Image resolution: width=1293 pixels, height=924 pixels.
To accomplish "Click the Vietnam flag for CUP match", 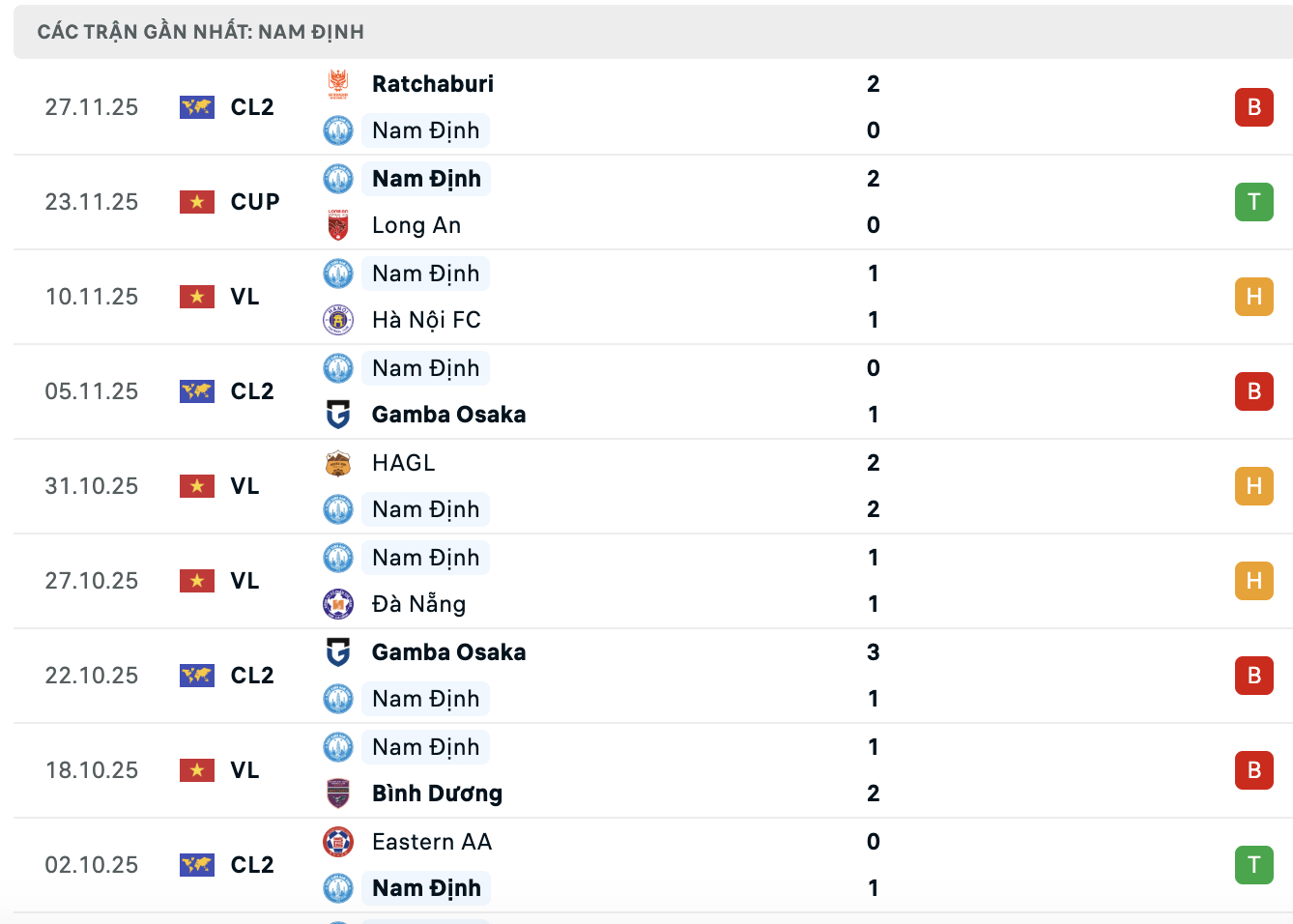I will coord(197,202).
